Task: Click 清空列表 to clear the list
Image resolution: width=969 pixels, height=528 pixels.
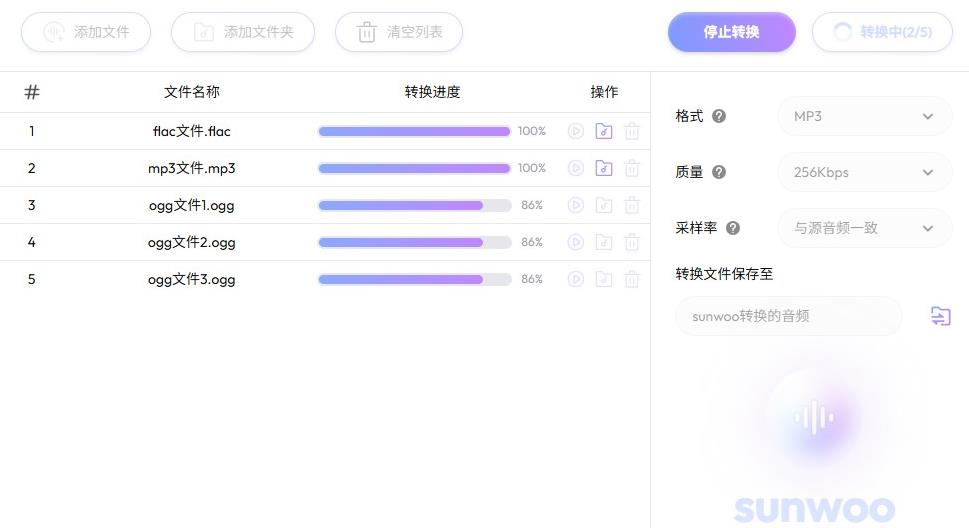Action: click(399, 32)
